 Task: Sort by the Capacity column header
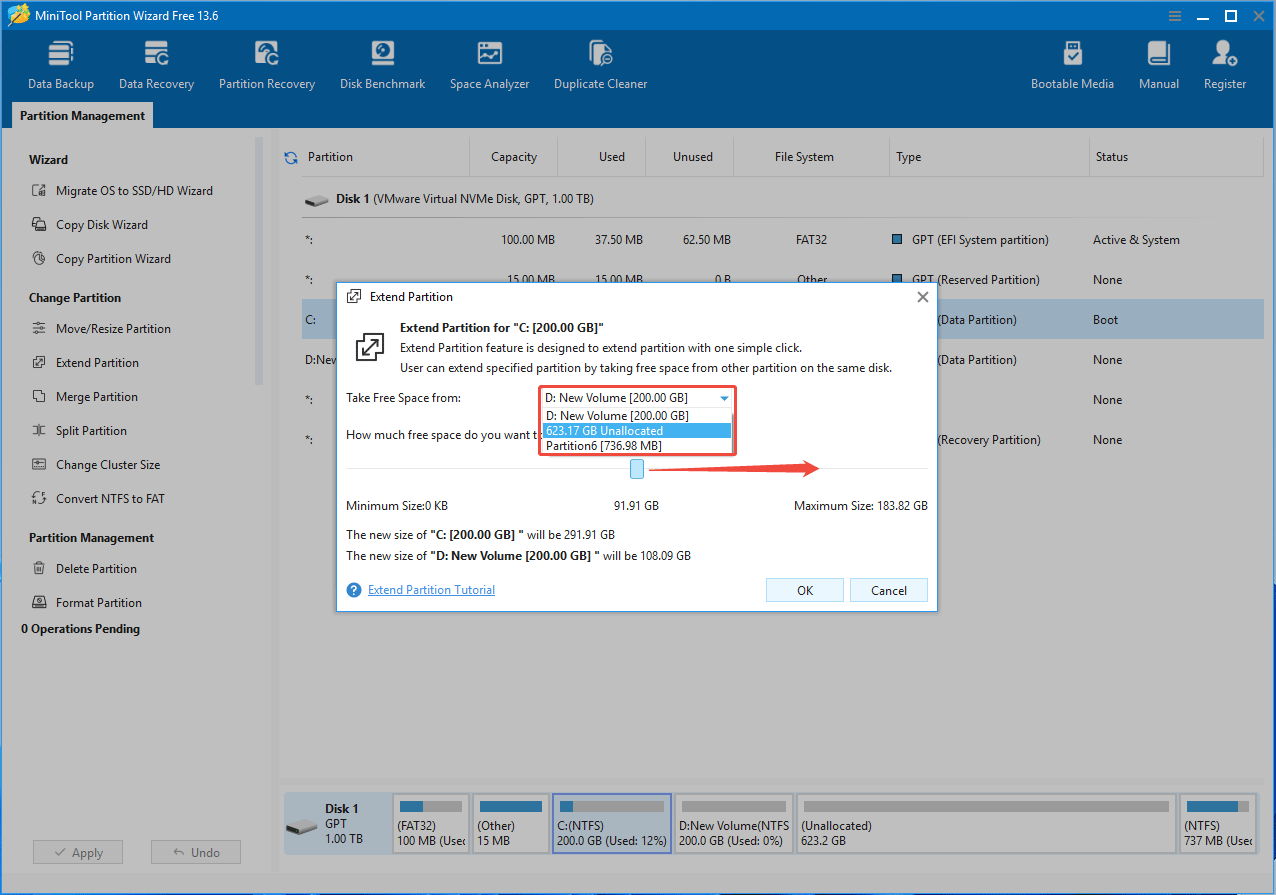coord(514,157)
